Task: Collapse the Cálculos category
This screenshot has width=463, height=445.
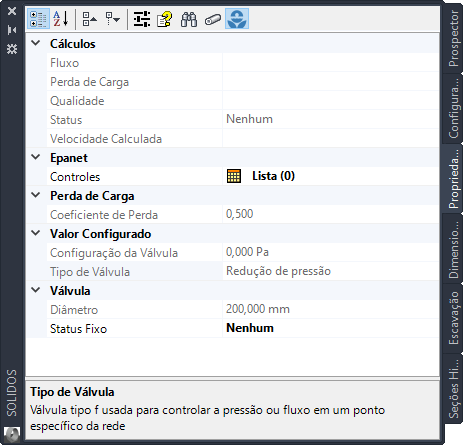Action: 36,43
